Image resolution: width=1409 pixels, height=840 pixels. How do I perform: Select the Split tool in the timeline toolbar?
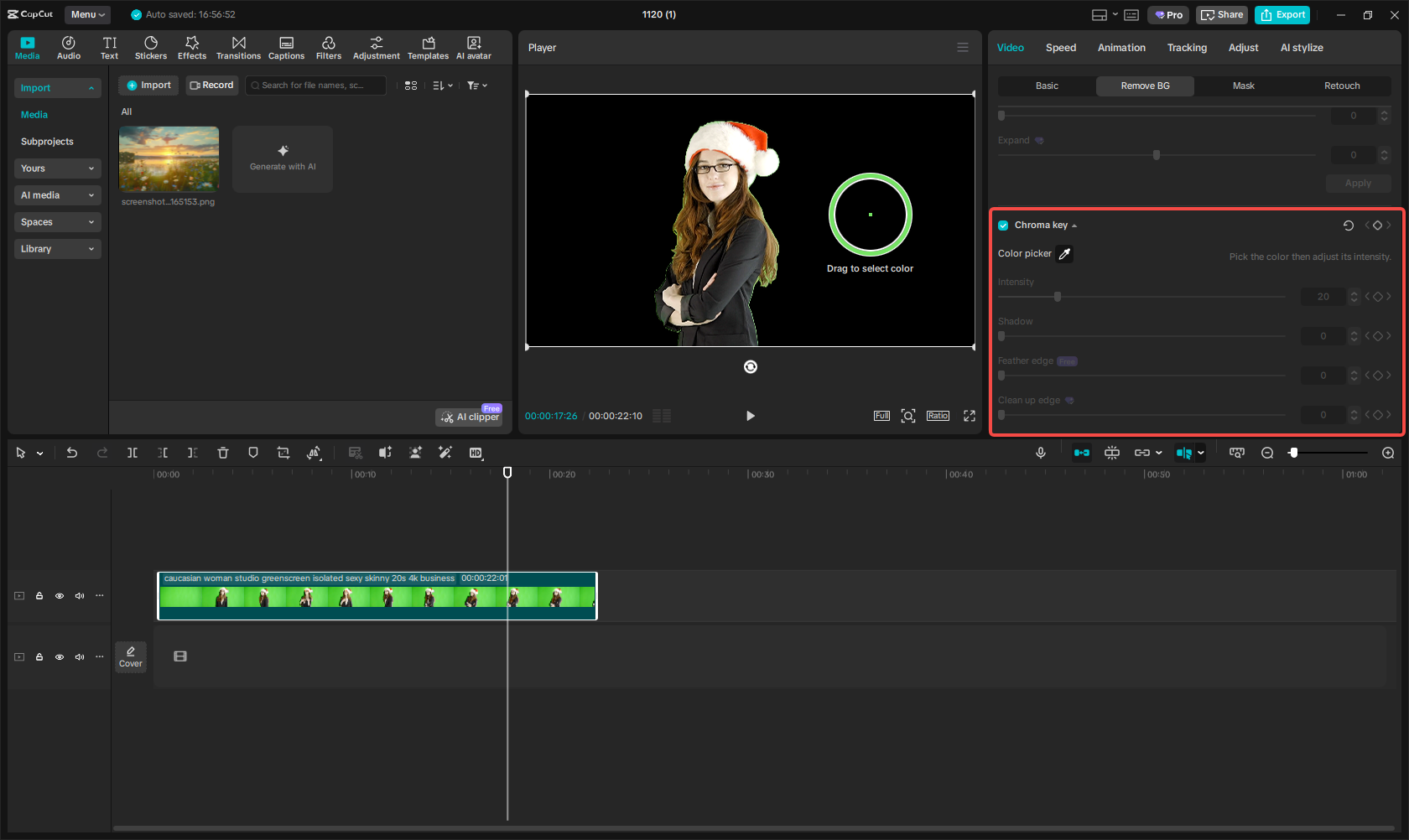click(133, 453)
